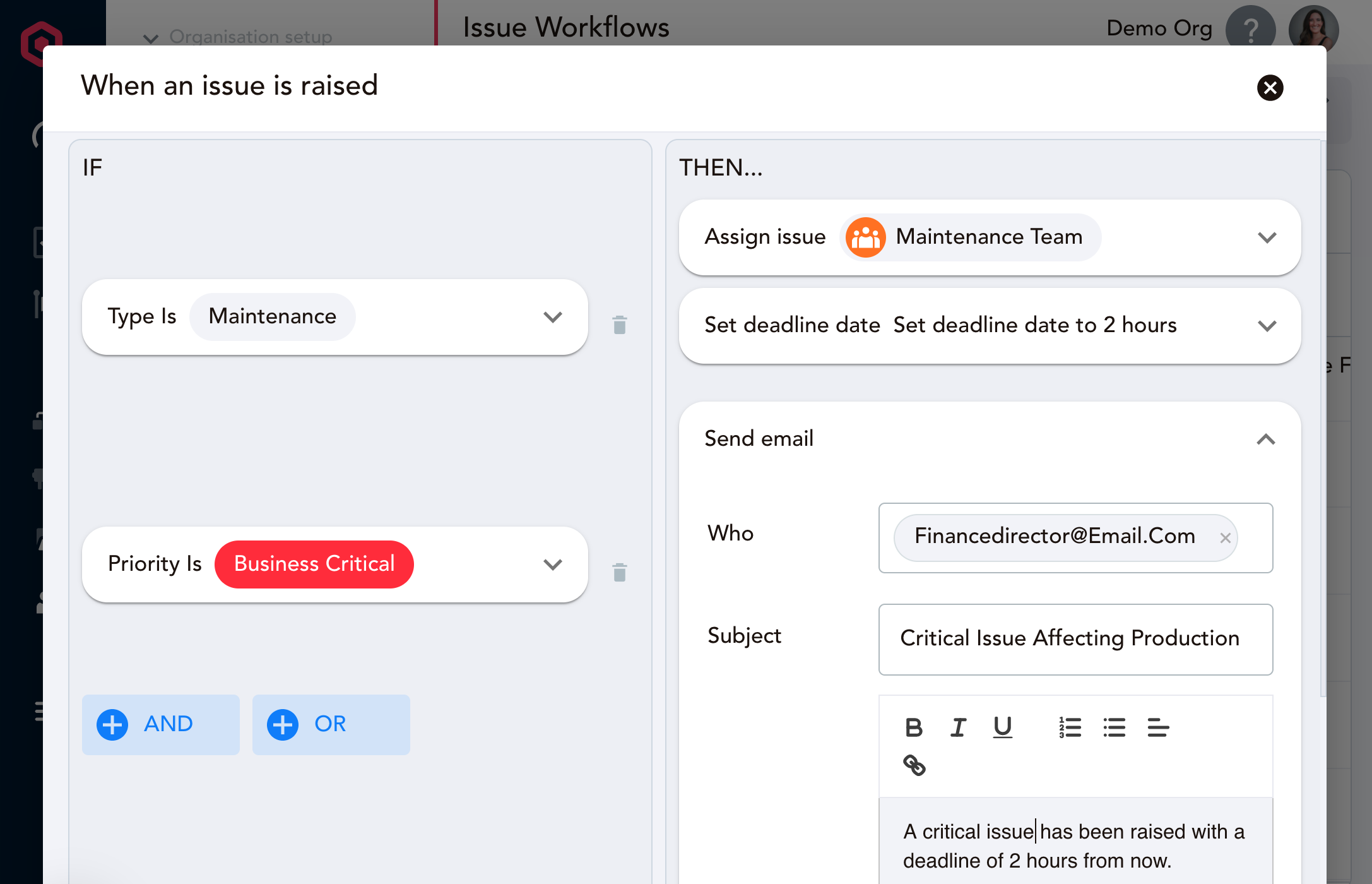Viewport: 1372px width, 884px height.
Task: Add an OR condition
Action: click(331, 724)
